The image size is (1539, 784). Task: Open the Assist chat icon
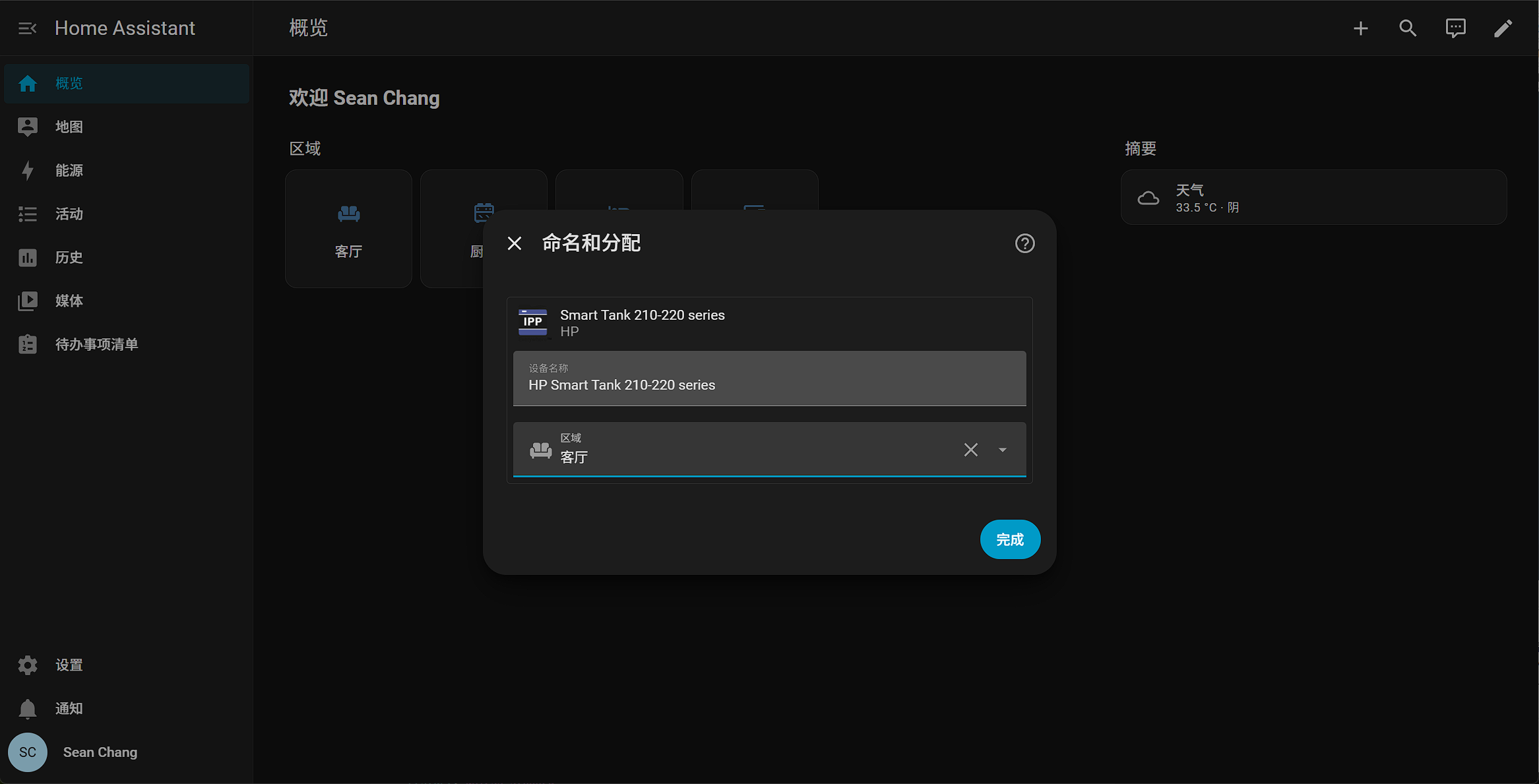(1455, 28)
